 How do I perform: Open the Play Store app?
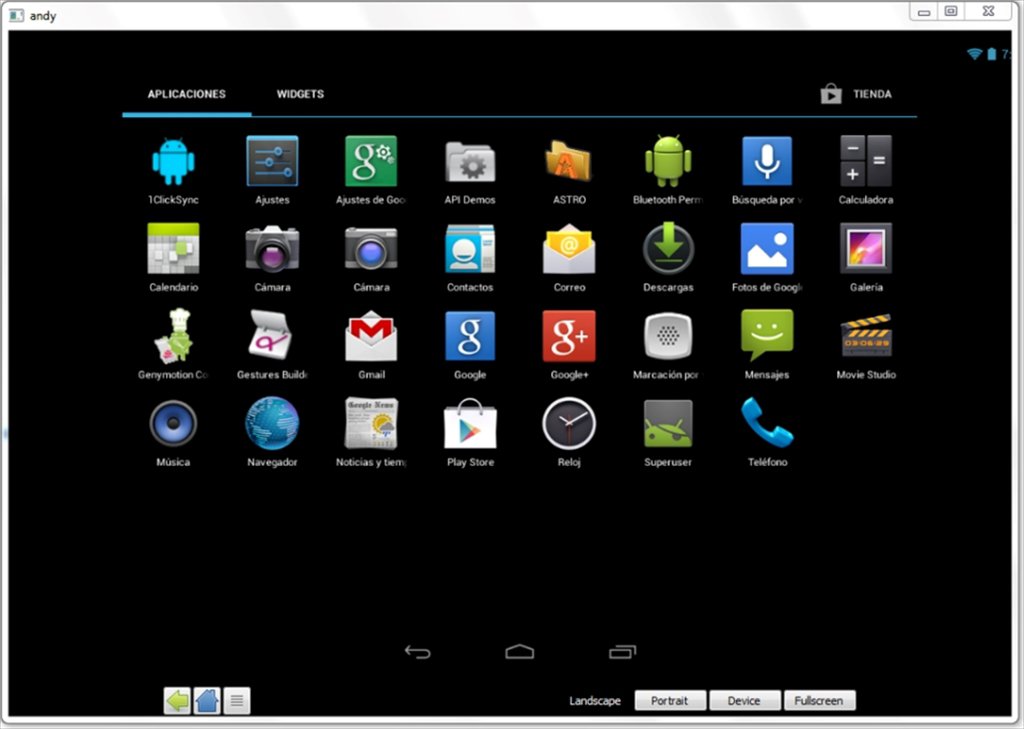tap(470, 425)
